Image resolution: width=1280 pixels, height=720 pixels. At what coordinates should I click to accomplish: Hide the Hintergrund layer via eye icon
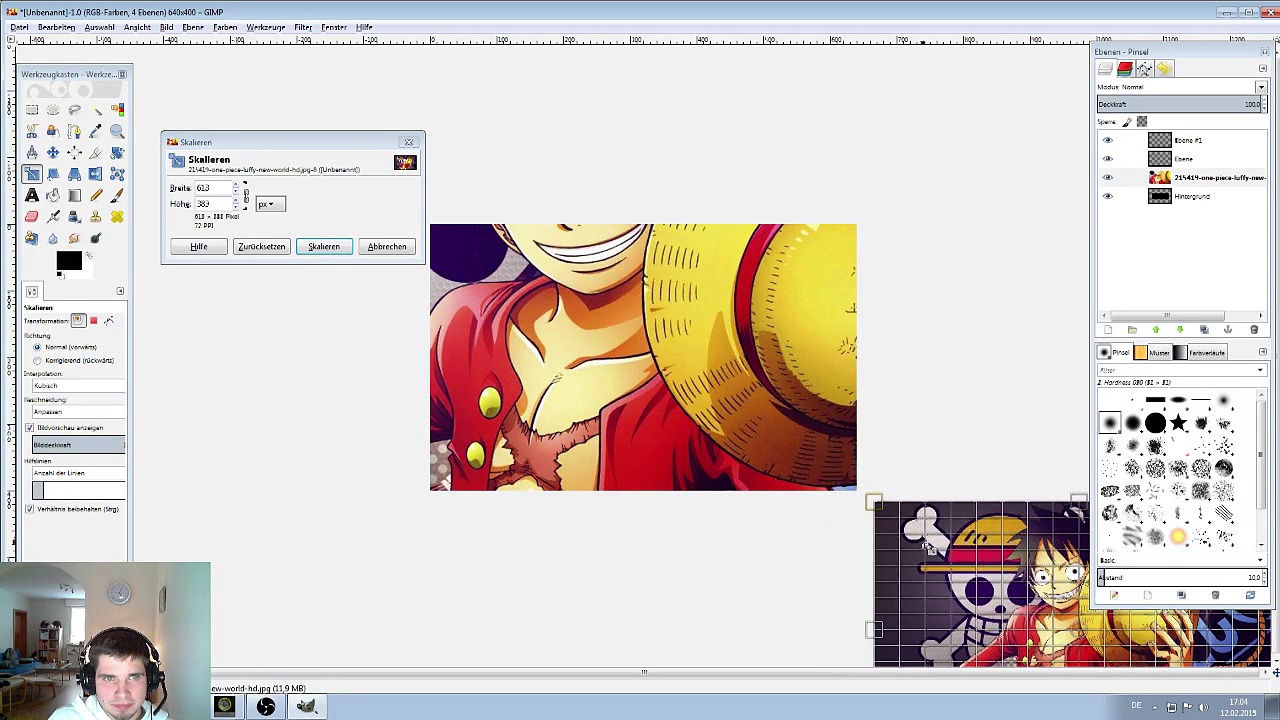click(1107, 197)
